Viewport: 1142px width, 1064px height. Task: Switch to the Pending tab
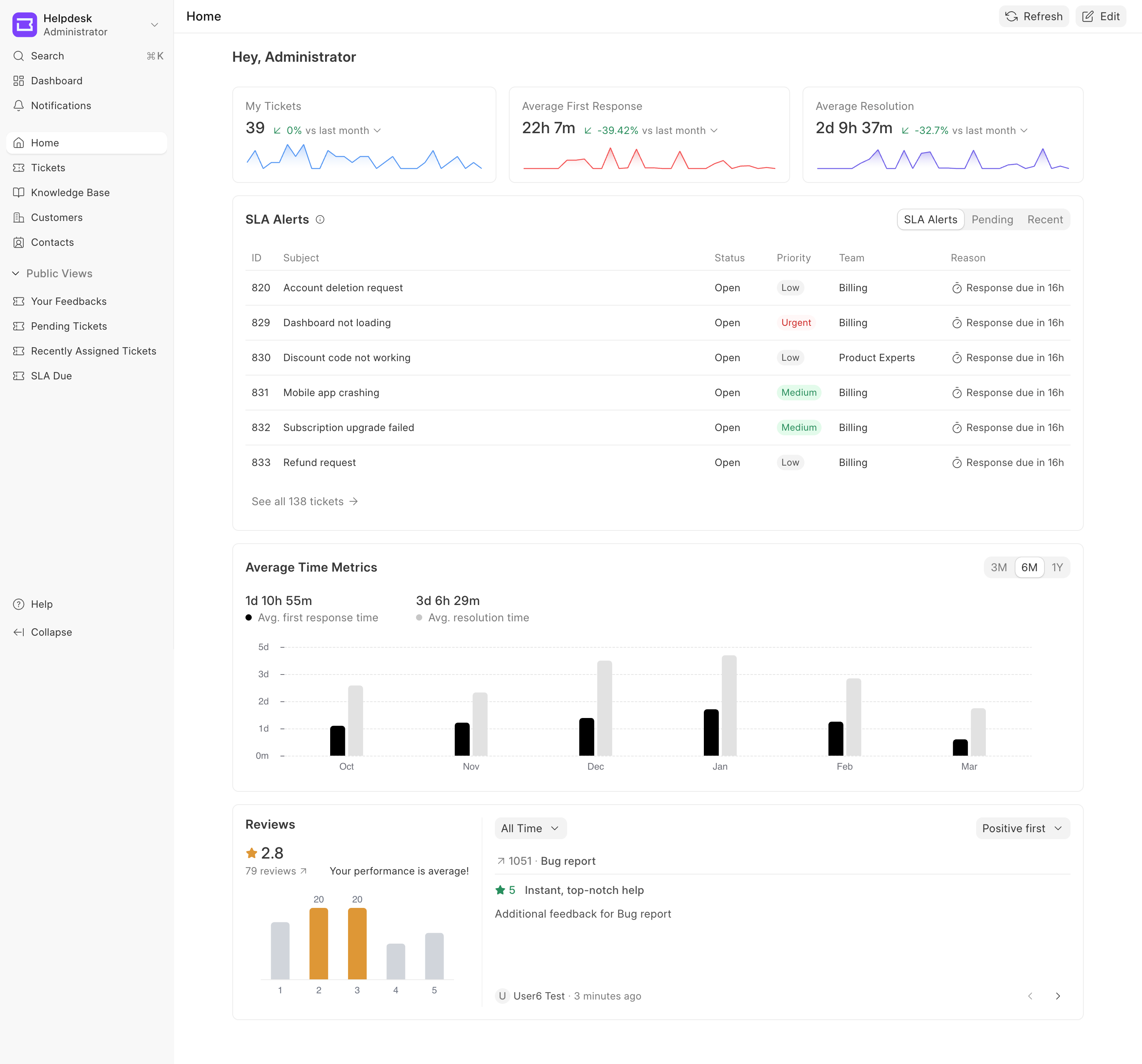(992, 219)
